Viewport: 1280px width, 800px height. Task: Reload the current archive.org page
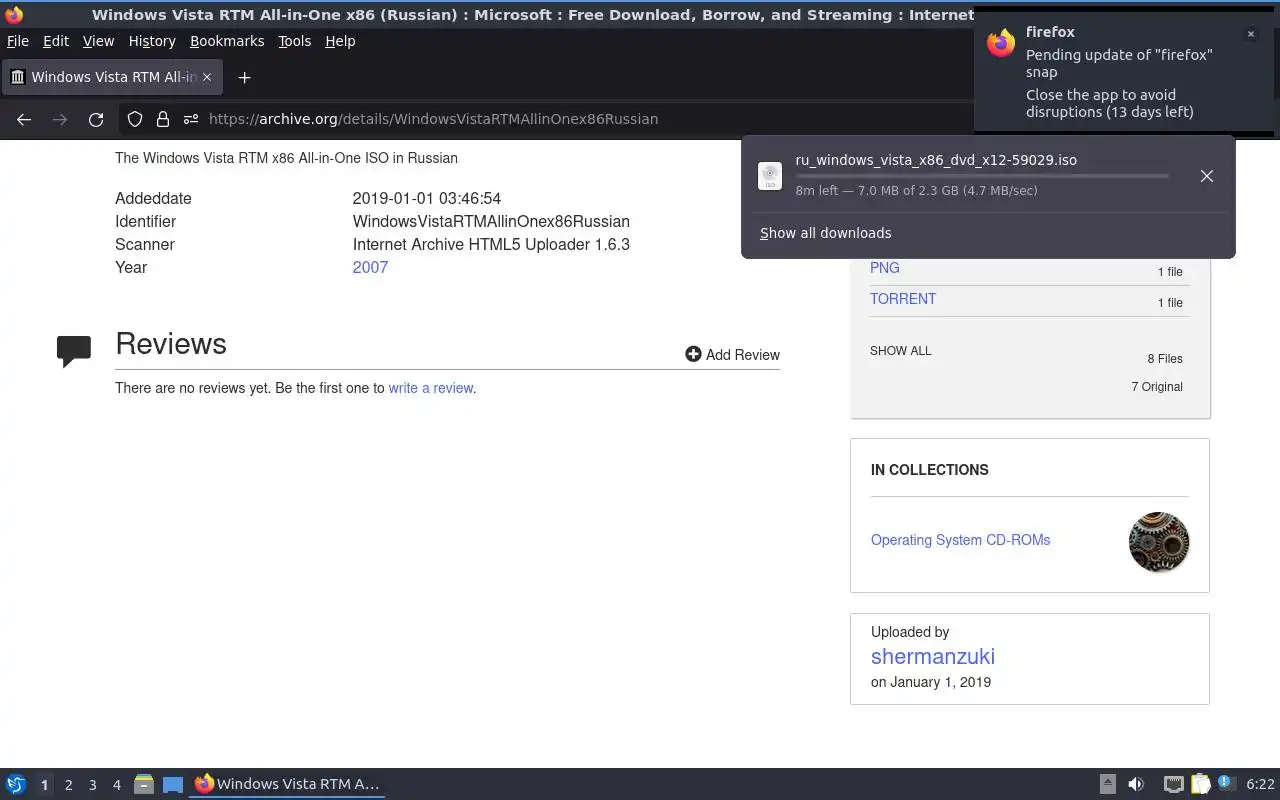point(96,119)
